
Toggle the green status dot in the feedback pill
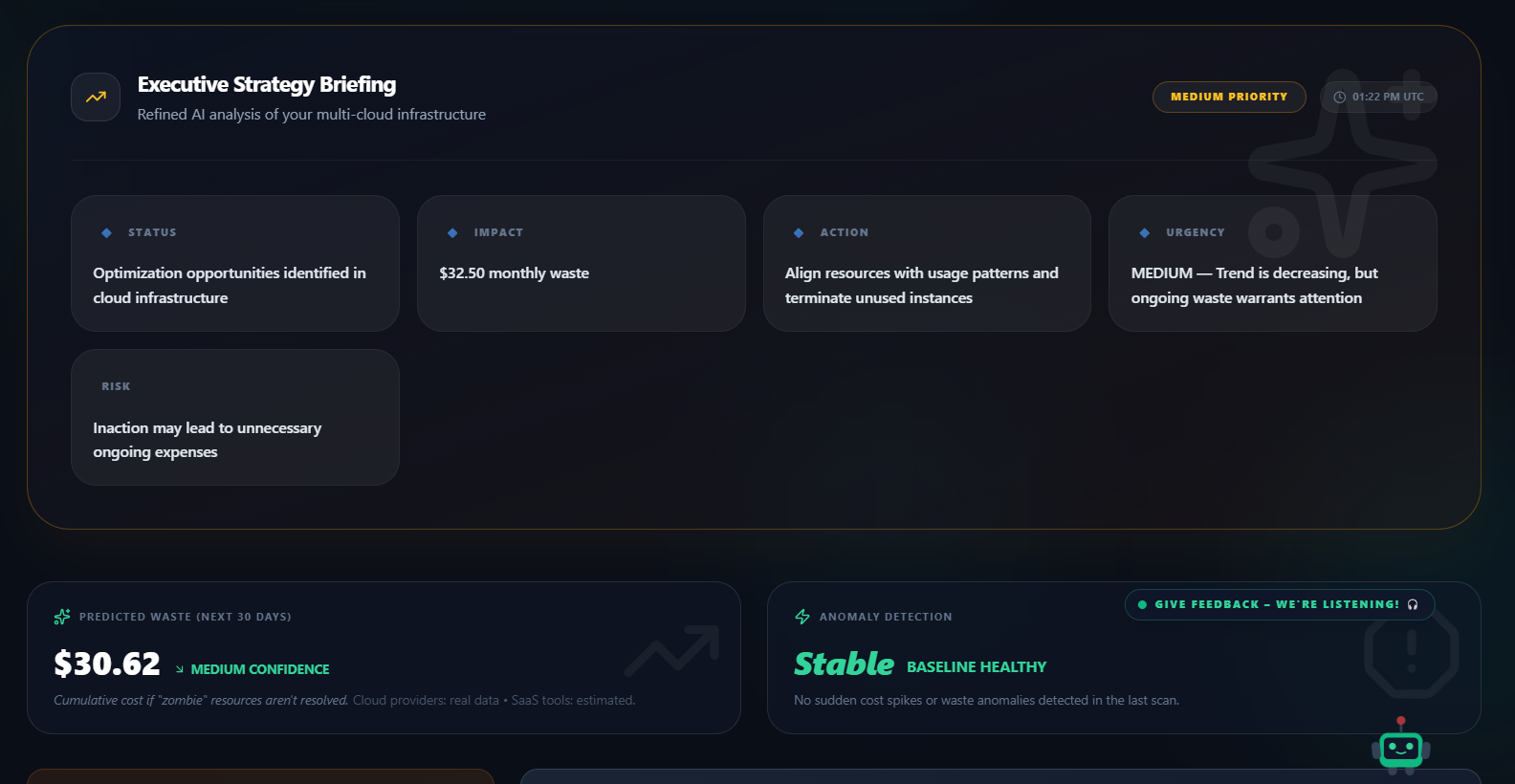tap(1142, 604)
